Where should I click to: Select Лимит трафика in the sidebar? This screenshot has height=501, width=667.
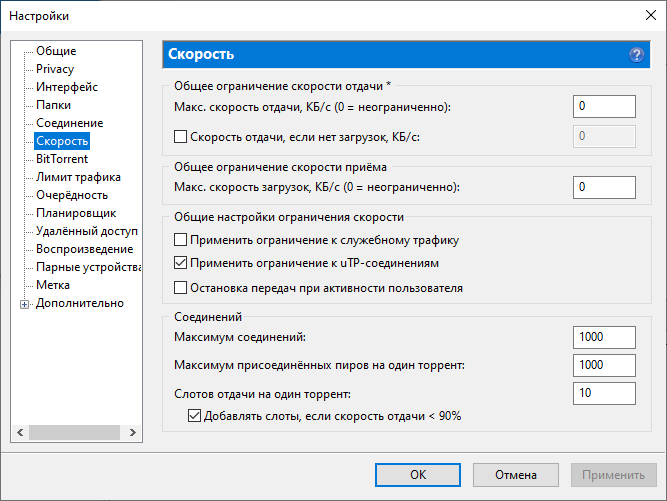[78, 177]
